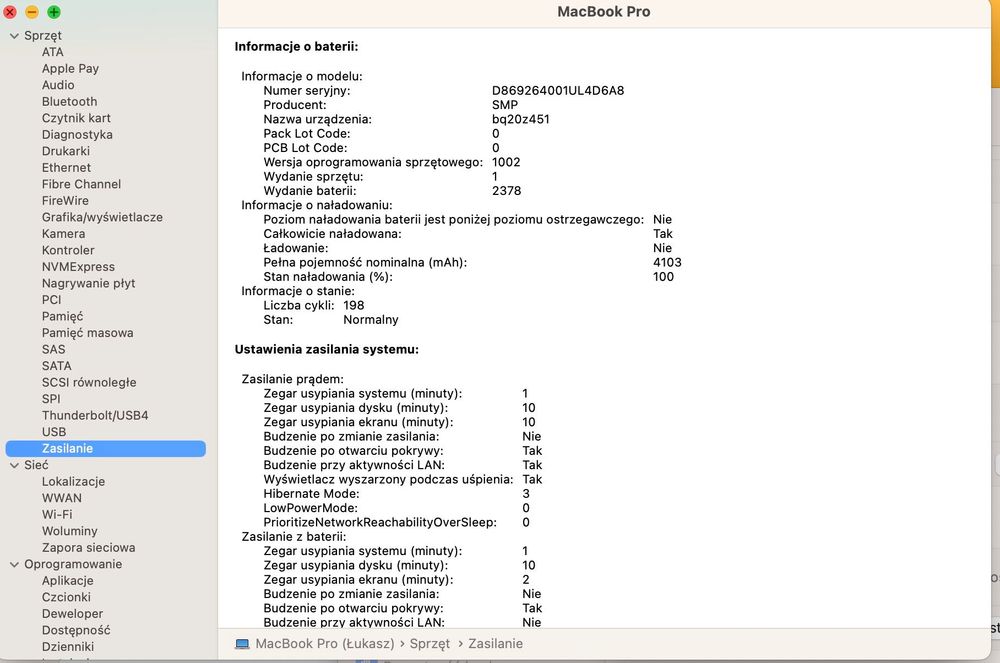This screenshot has height=663, width=1000.
Task: Click the battery serial number D869264001UL4D6A8
Action: tap(558, 91)
